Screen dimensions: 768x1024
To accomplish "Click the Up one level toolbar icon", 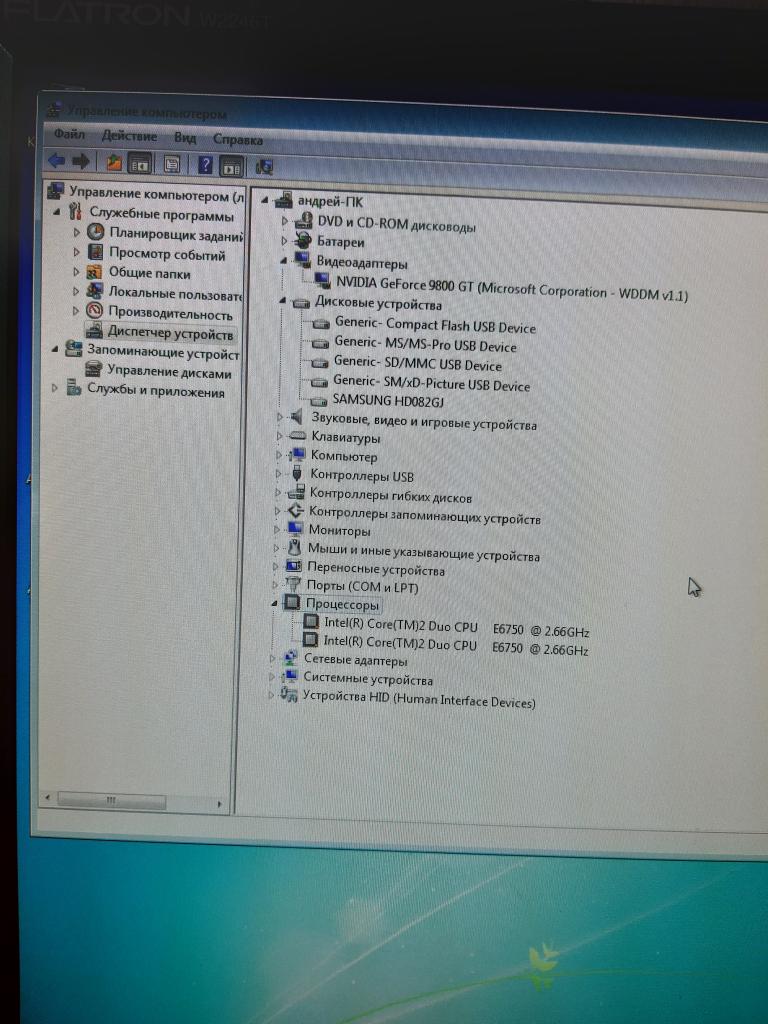I will point(113,162).
